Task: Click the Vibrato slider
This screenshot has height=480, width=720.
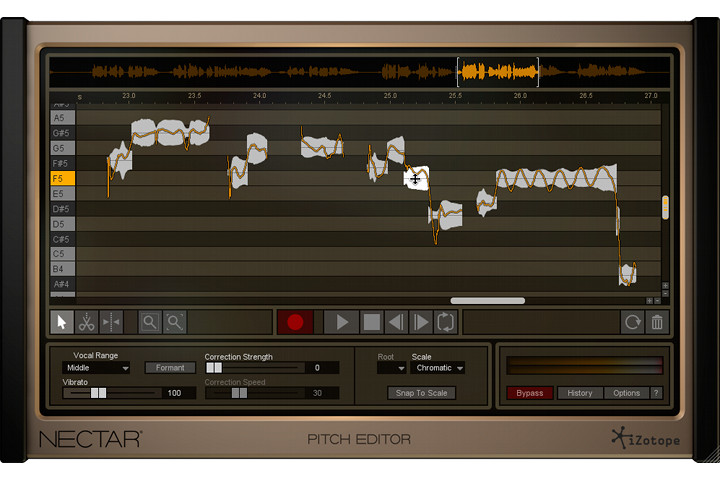Action: click(110, 393)
